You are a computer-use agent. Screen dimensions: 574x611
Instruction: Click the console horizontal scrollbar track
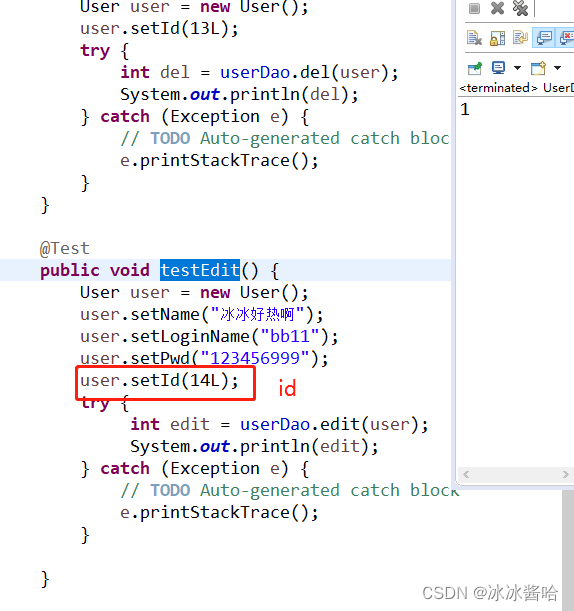coord(516,474)
